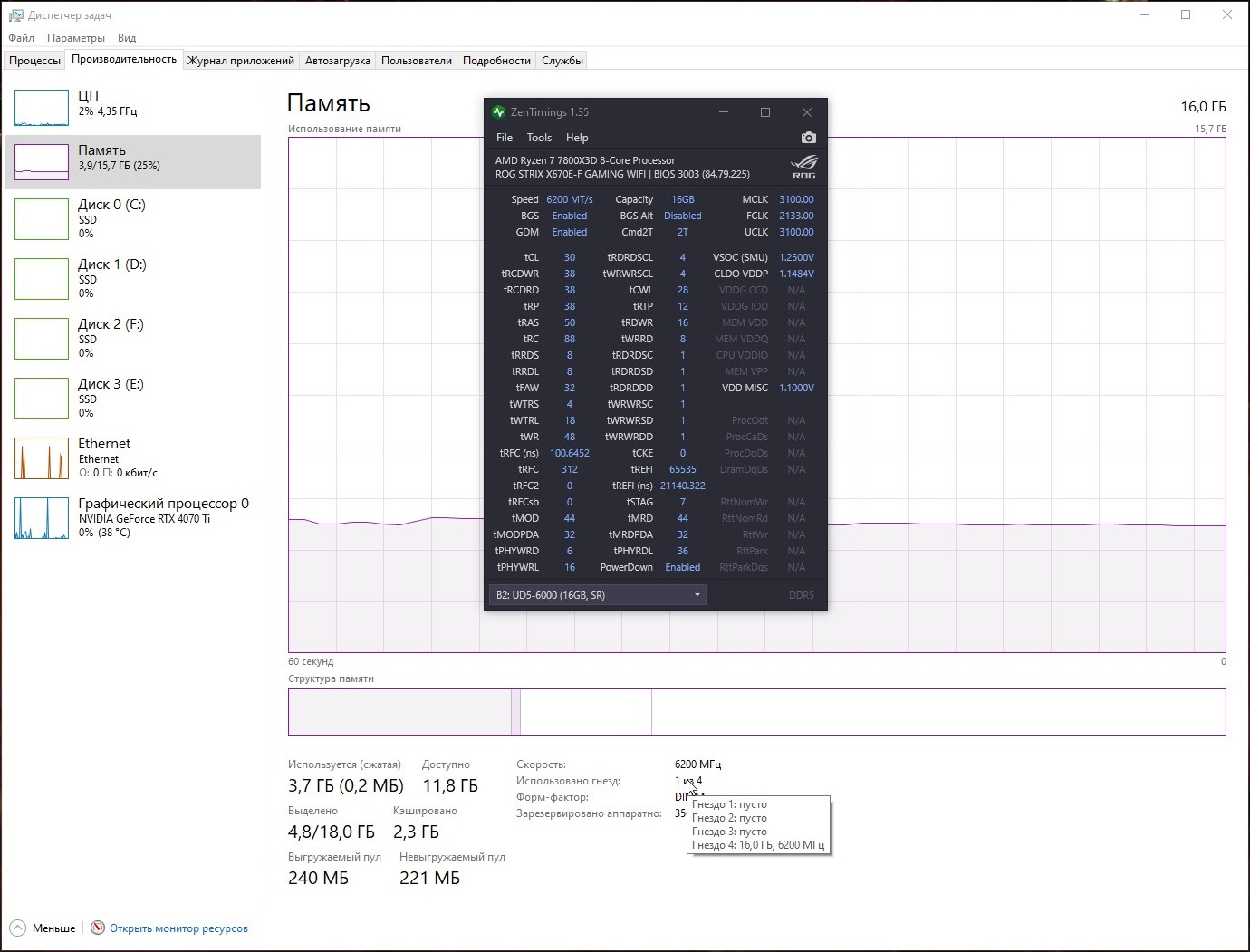
Task: Minimize the ZenTimings window
Action: pyautogui.click(x=724, y=112)
